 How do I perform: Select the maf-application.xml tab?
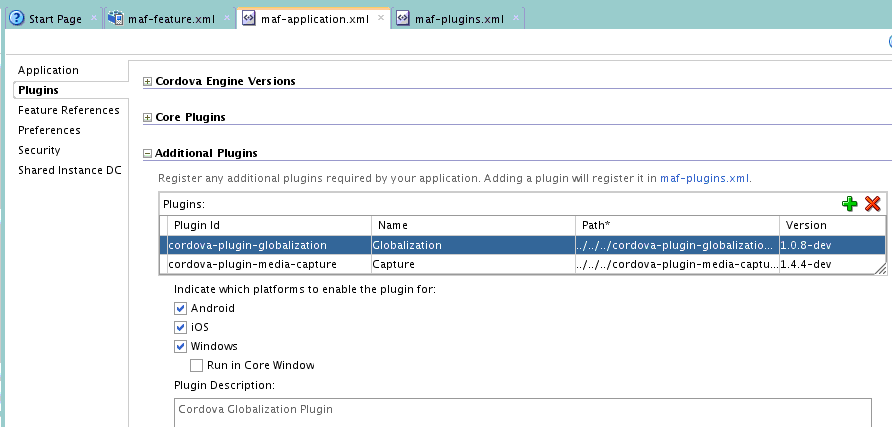(x=315, y=19)
